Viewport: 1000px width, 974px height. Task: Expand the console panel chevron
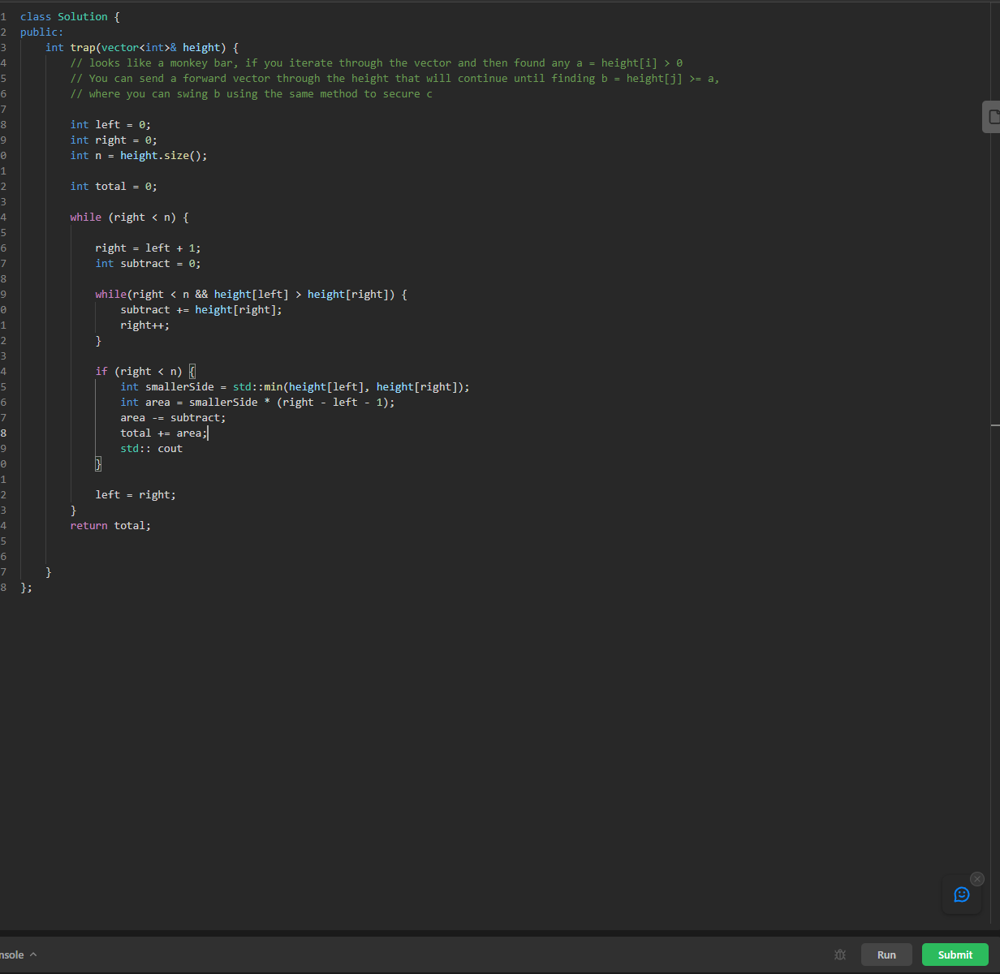33,954
